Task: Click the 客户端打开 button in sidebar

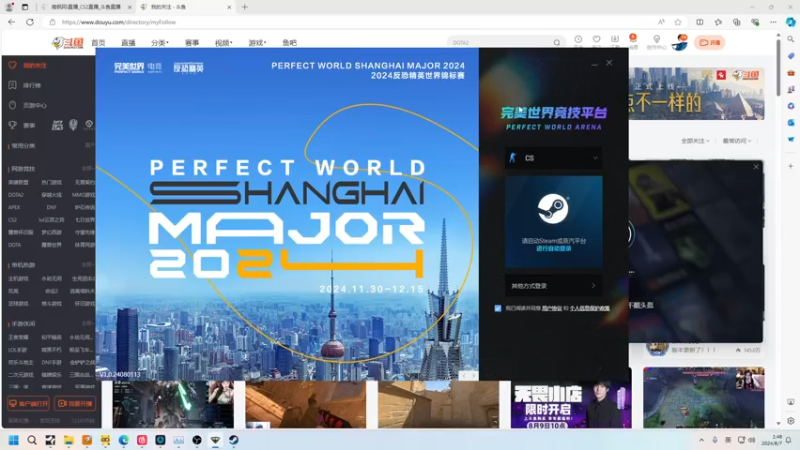Action: [29, 404]
